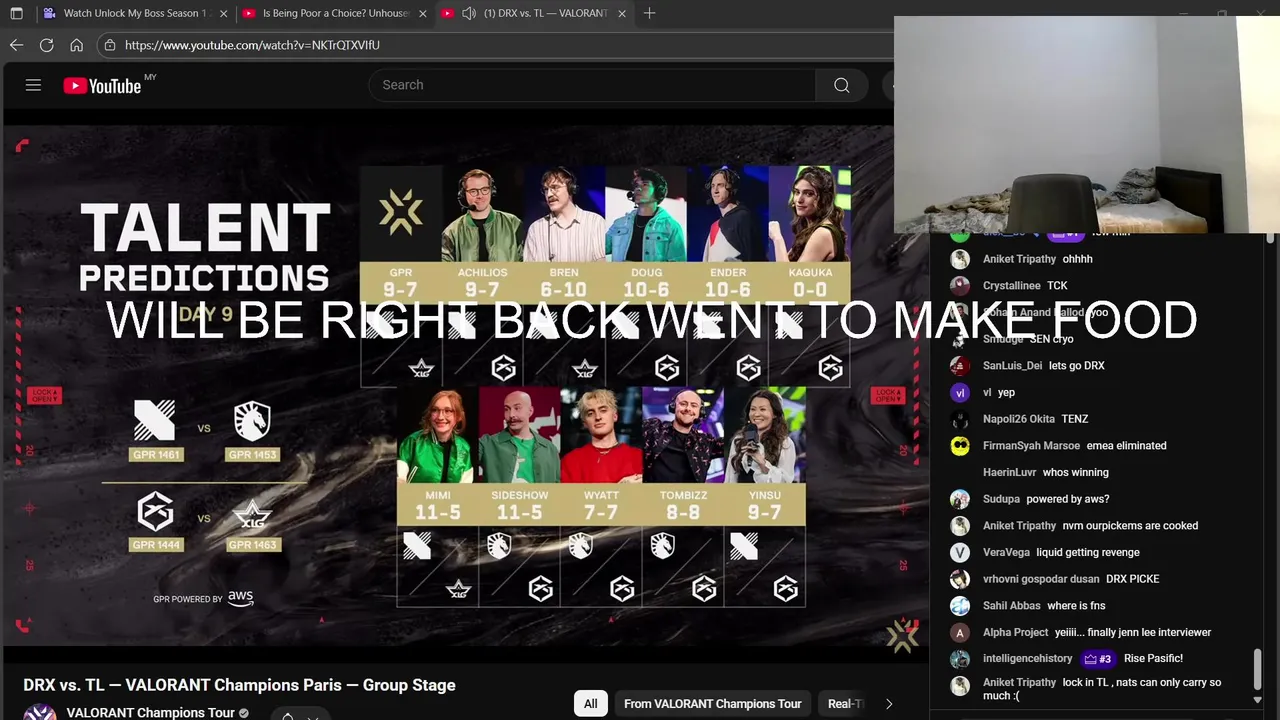Click Alpha Project's 'A' avatar
The width and height of the screenshot is (1280, 720).
(960, 633)
